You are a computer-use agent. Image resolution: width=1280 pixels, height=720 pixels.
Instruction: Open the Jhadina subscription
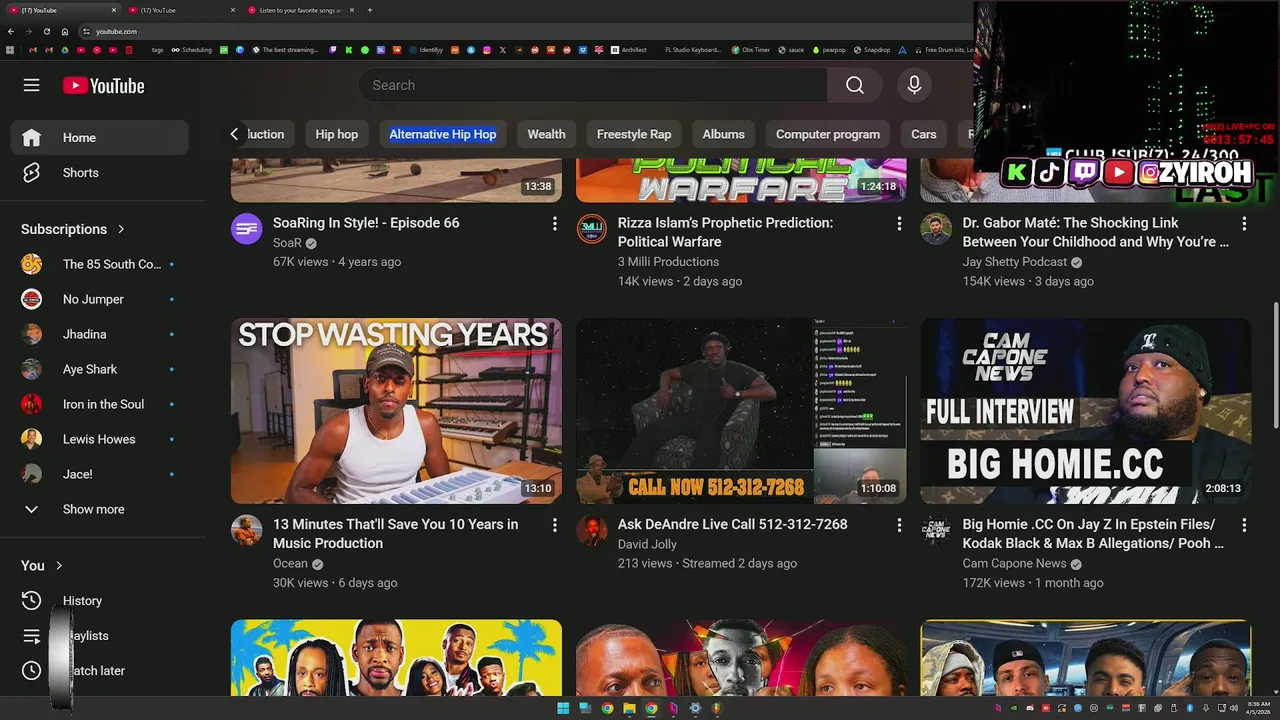[99, 334]
